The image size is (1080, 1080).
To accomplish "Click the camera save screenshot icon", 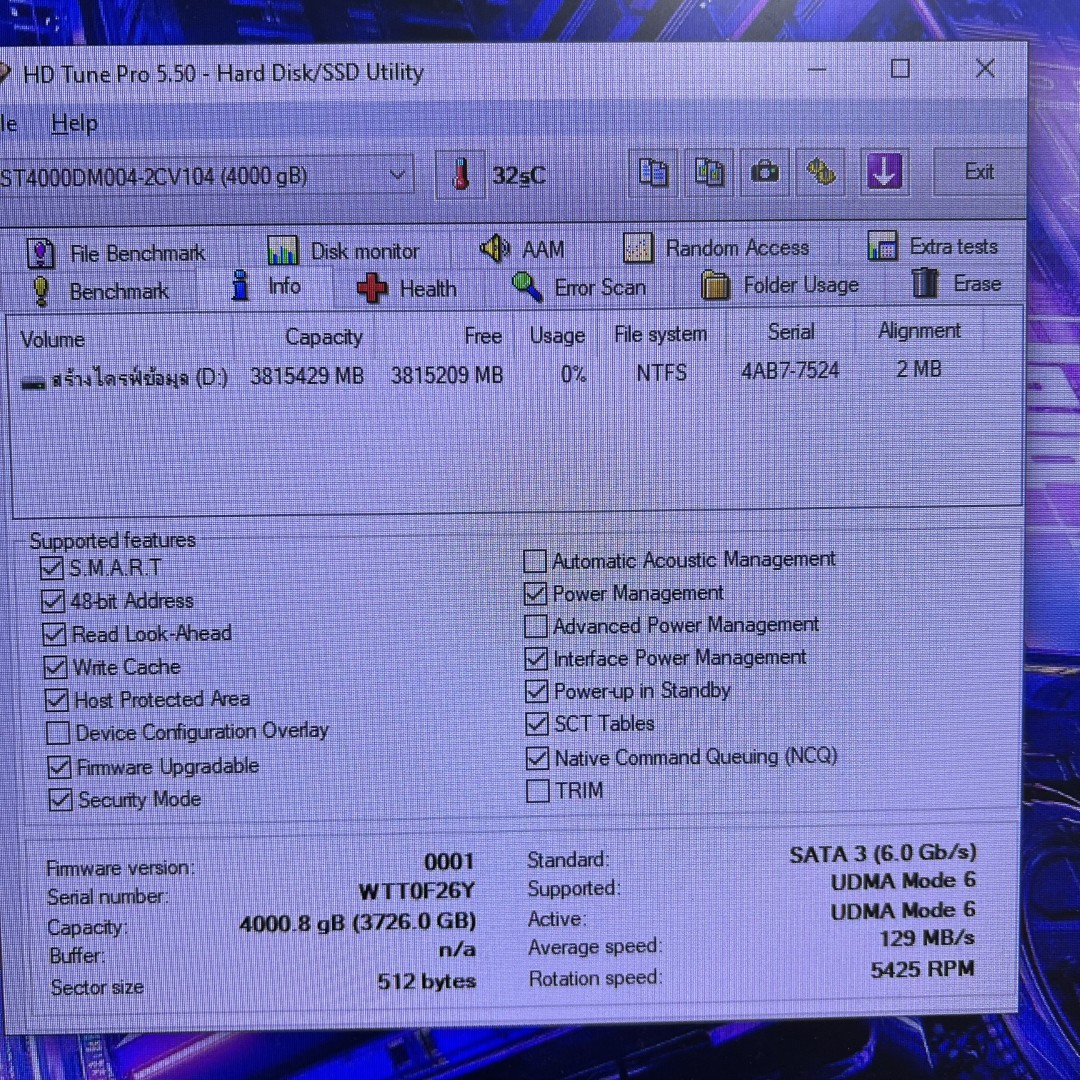I will click(x=765, y=172).
